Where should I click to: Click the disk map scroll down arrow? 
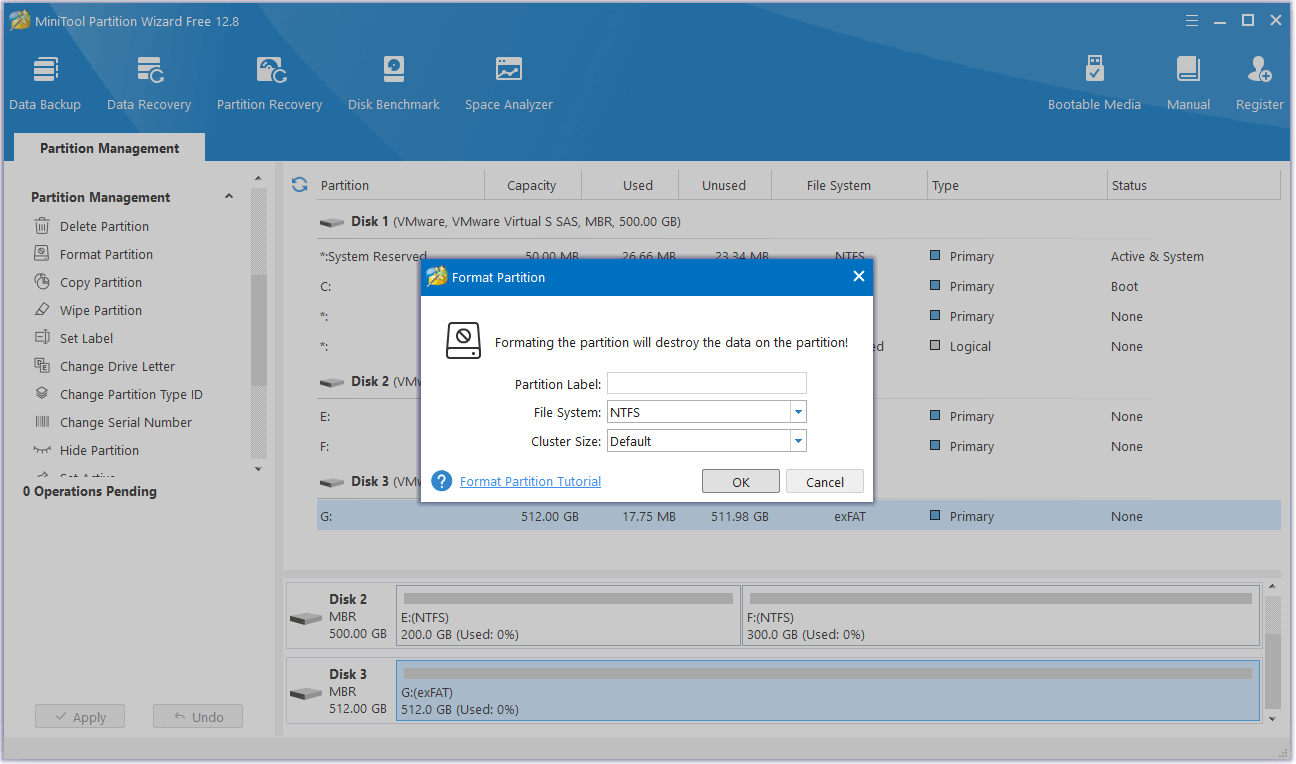click(x=1273, y=718)
